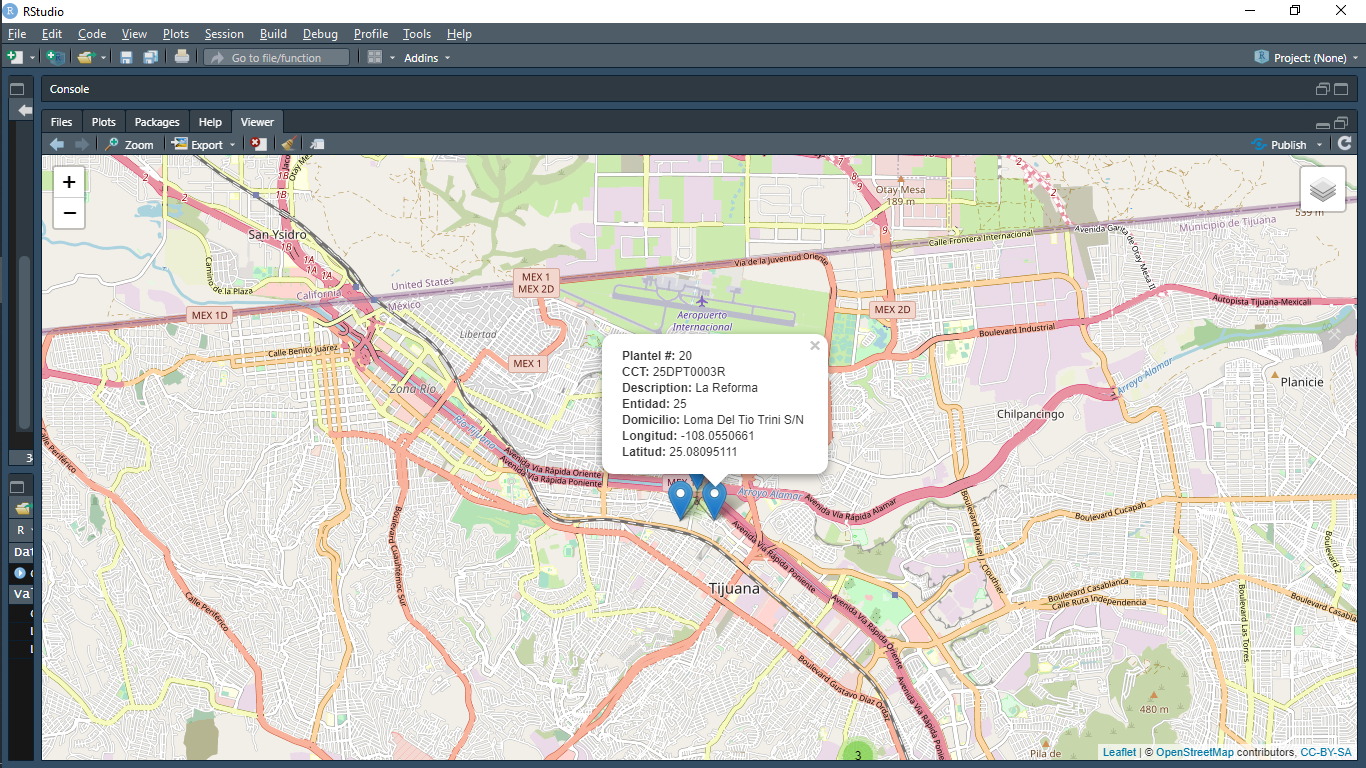Show the Viewer content in a new window
Image resolution: width=1366 pixels, height=768 pixels.
(x=316, y=143)
